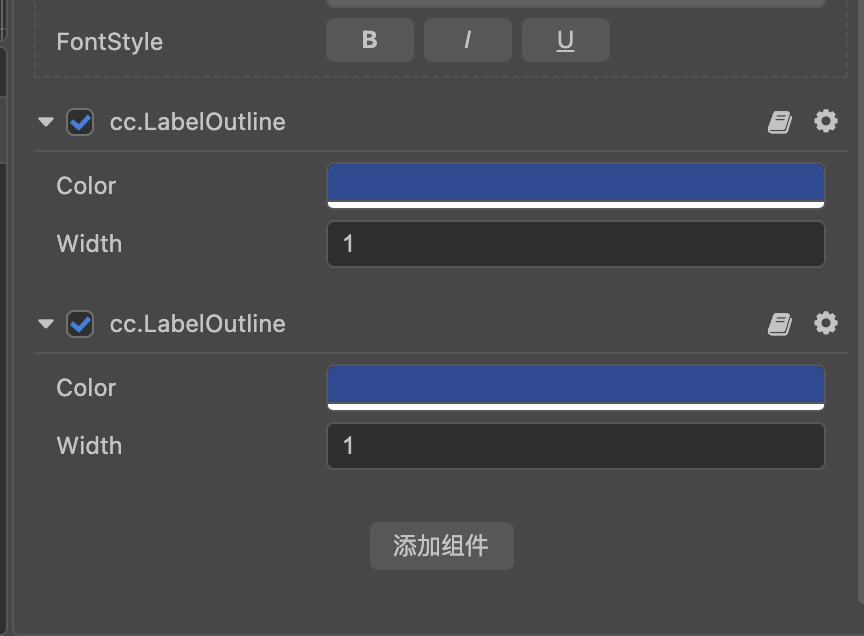
Task: Click the first LabelOutline Width input field
Action: point(575,244)
